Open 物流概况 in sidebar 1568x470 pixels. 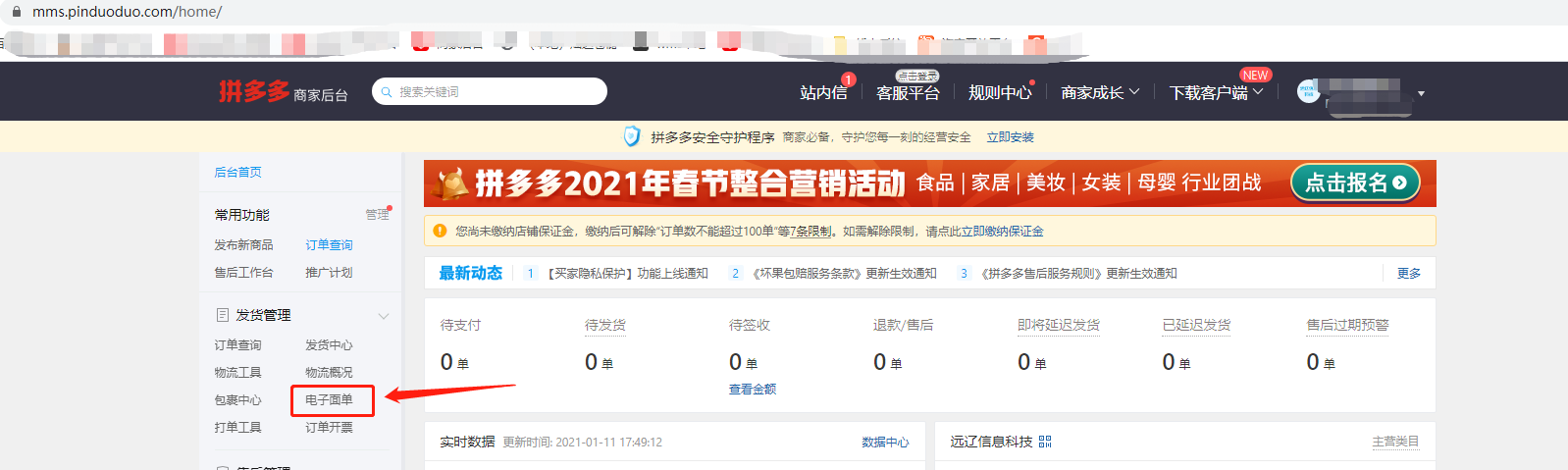(329, 372)
